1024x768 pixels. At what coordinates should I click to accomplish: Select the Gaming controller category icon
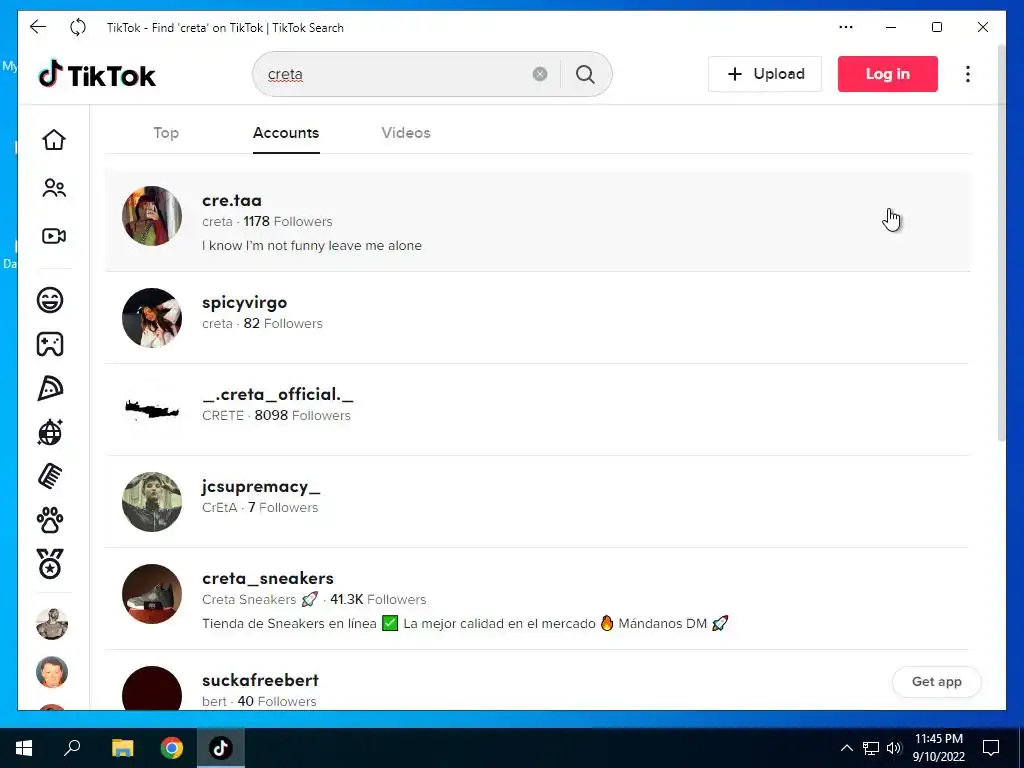(50, 344)
